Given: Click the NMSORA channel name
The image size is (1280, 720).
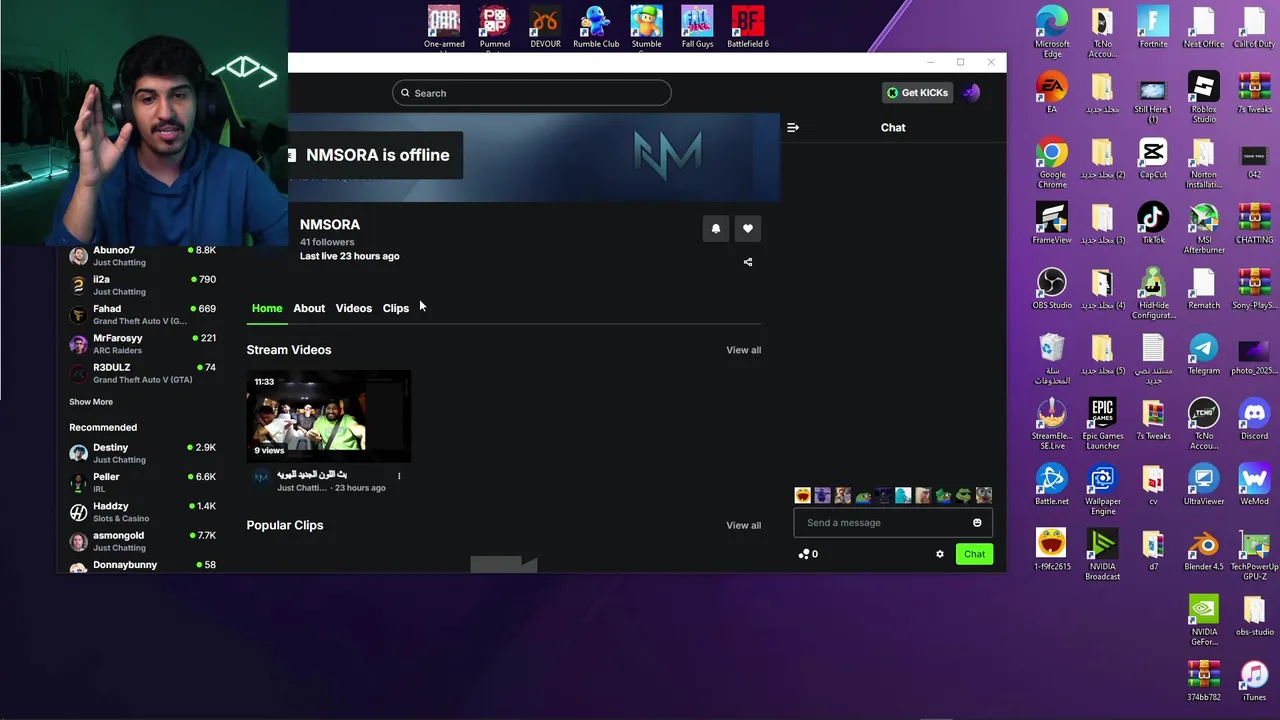Looking at the screenshot, I should click(x=330, y=225).
